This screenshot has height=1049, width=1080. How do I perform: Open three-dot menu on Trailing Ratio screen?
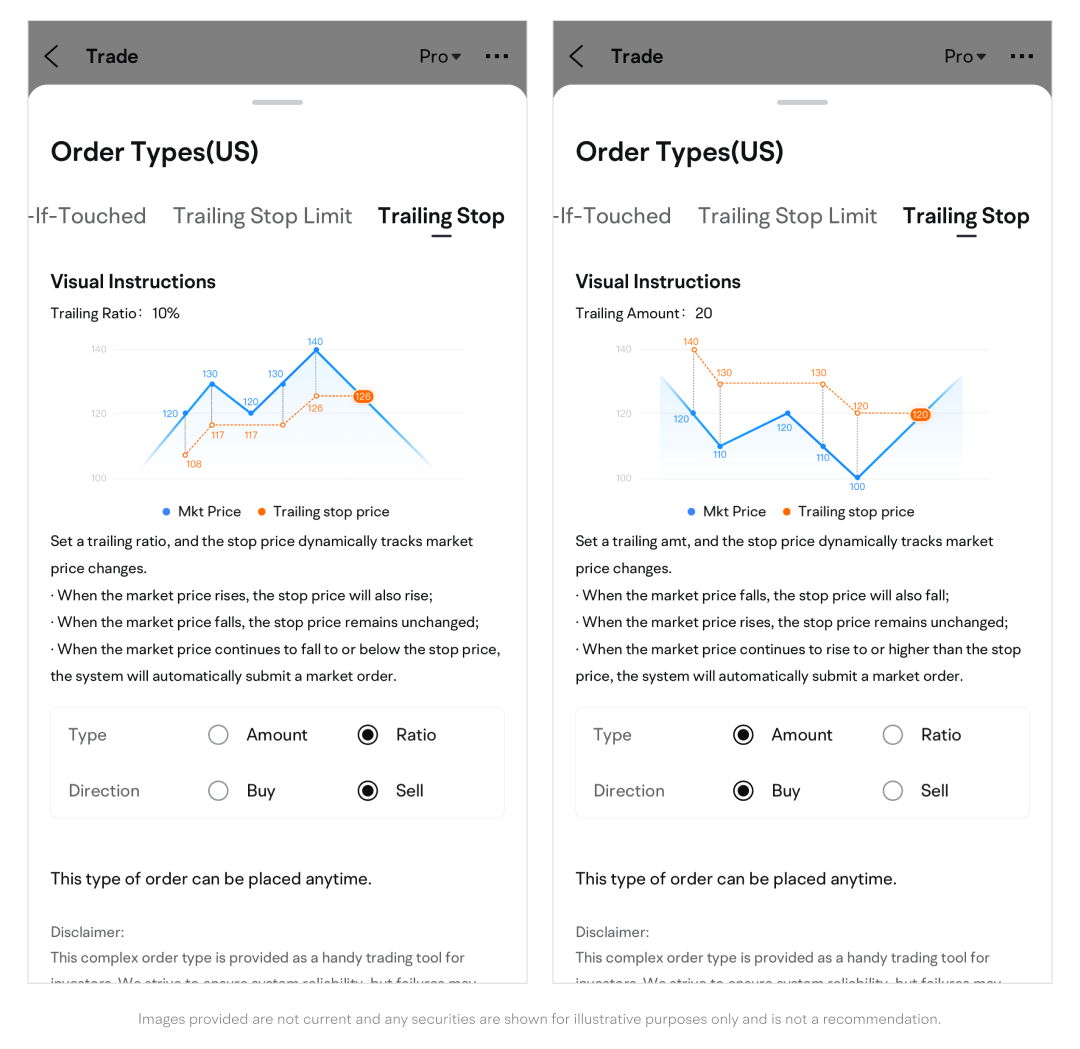coord(497,56)
